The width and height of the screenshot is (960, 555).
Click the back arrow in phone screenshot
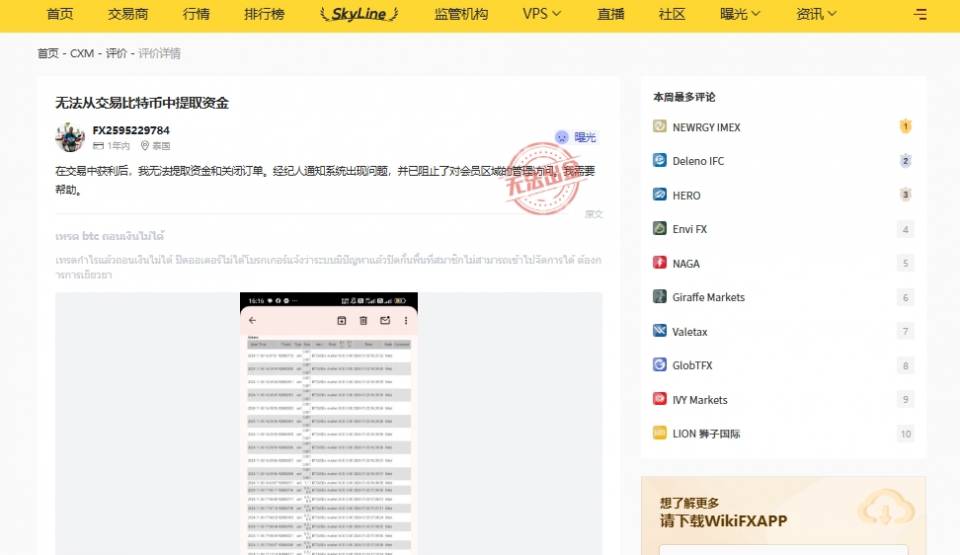(x=252, y=320)
